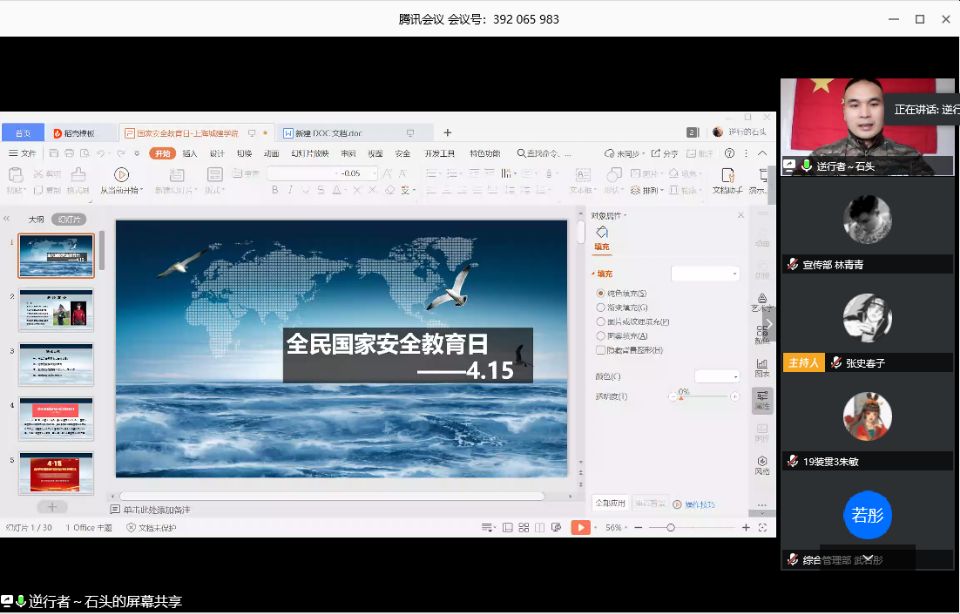960x614 pixels.
Task: Select the gradient fill (G) radio button
Action: pos(601,307)
